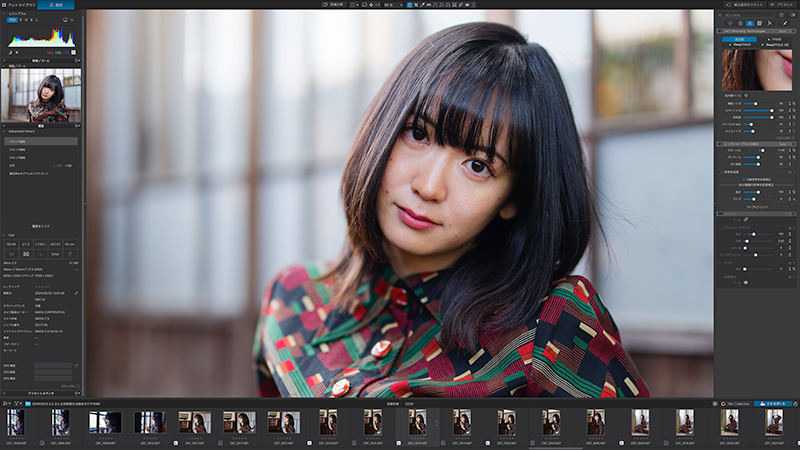800x450 pixels.
Task: Open the highlighted Detail palette icon tab
Action: [750, 23]
